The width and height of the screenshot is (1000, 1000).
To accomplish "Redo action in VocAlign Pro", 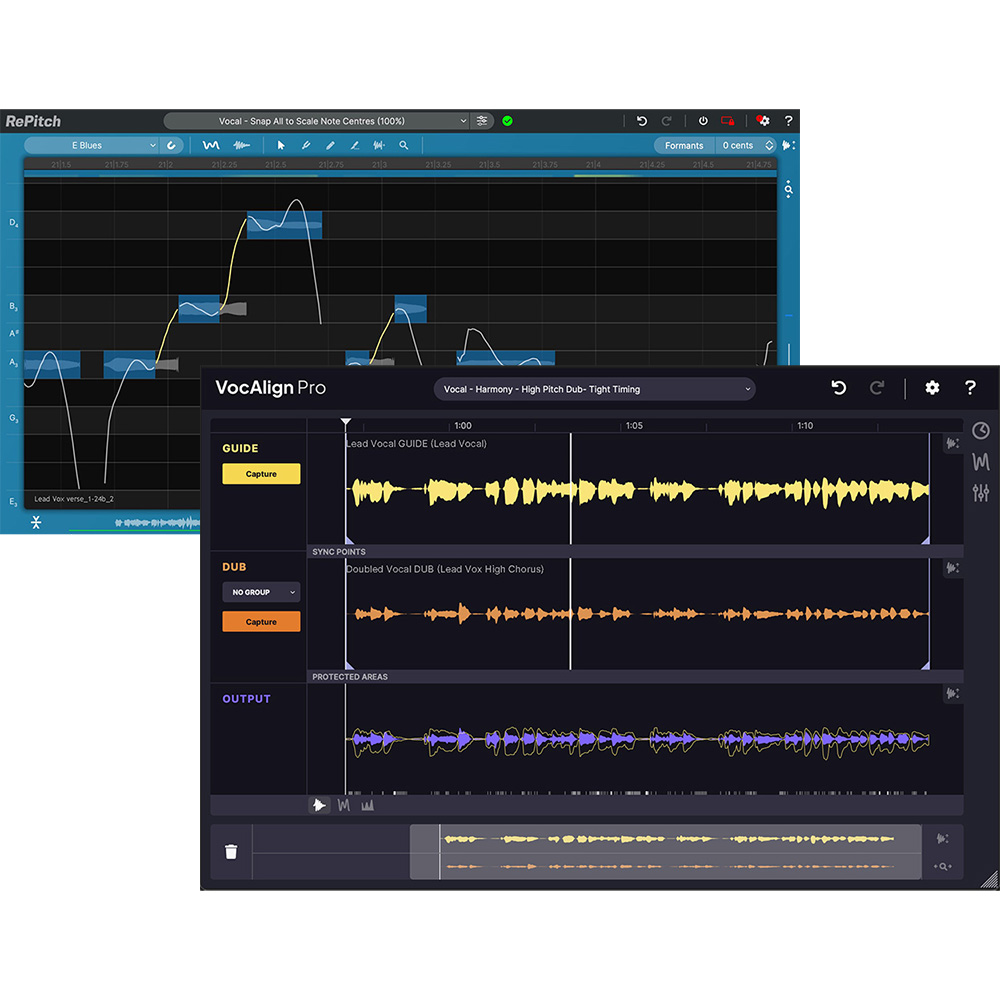I will 877,388.
